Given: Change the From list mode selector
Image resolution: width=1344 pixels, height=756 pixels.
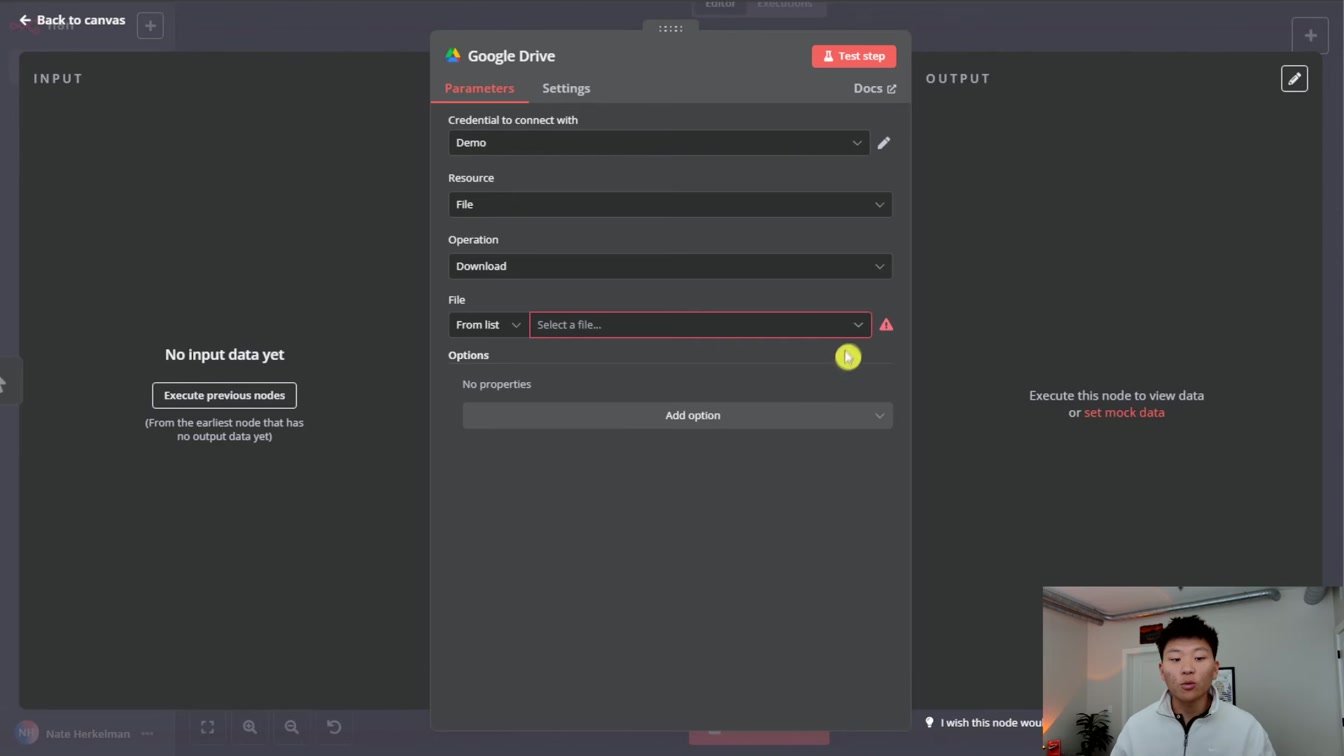Looking at the screenshot, I should click(488, 325).
